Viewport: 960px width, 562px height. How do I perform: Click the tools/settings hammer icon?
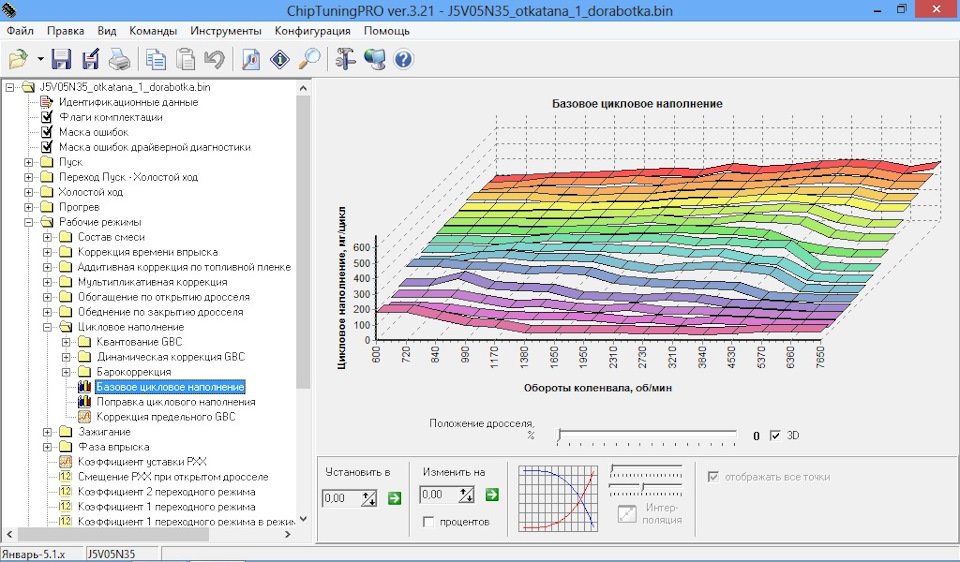point(346,59)
